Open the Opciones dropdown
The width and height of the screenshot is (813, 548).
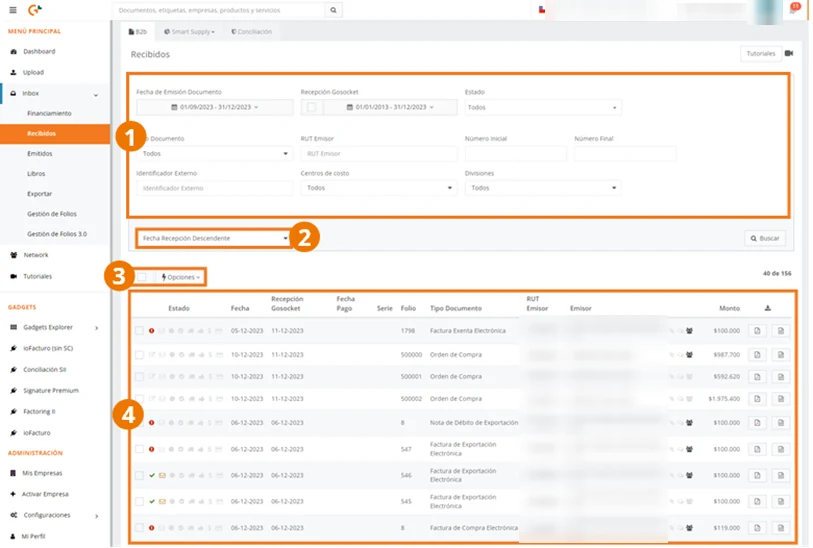click(x=181, y=277)
